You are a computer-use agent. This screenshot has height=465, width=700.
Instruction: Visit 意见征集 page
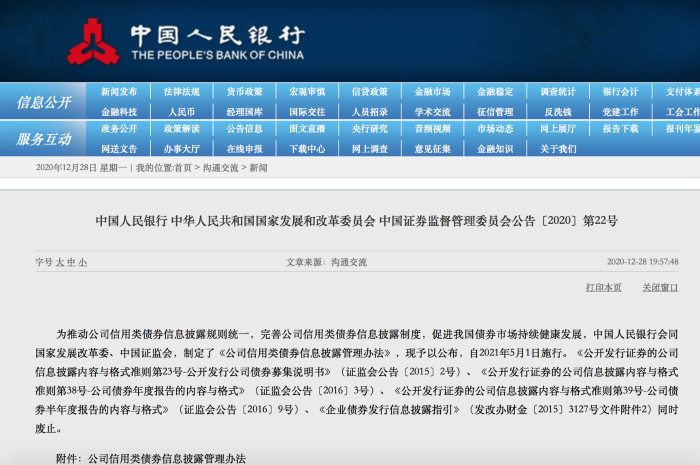[433, 149]
